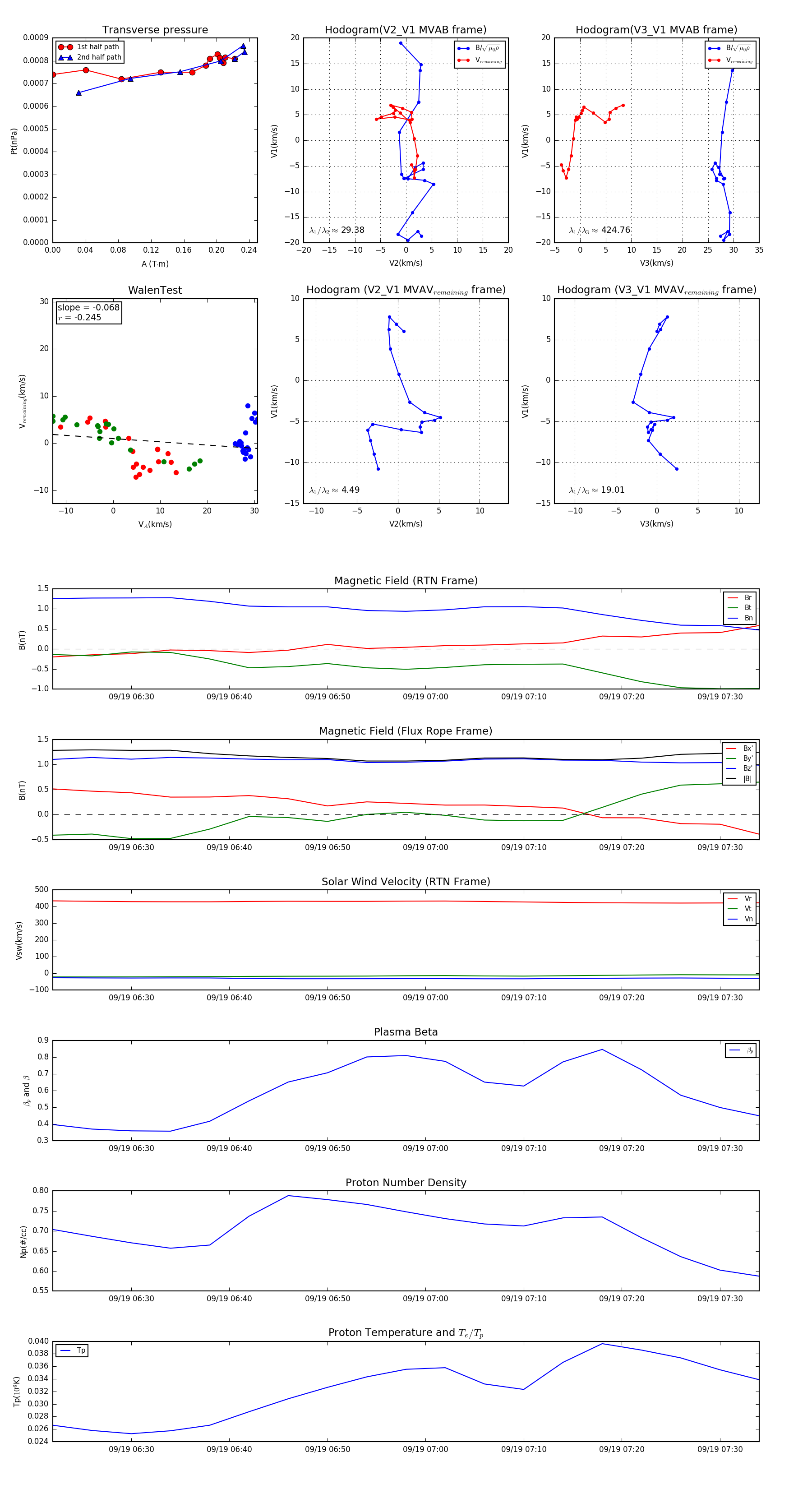The height and width of the screenshot is (1489, 812).
Task: Click the 'Pt(nPa)' axis label
Action: [14, 141]
